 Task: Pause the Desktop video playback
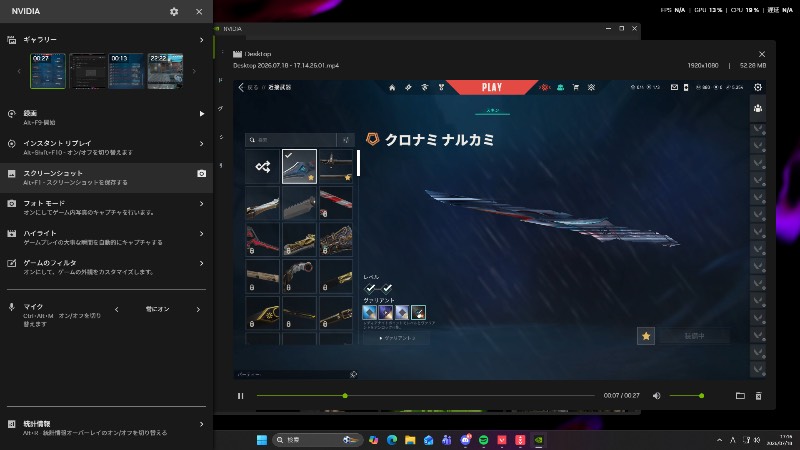(240, 396)
